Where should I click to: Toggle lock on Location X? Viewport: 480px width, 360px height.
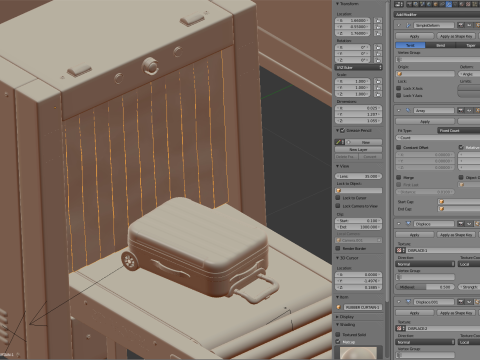tap(378, 20)
